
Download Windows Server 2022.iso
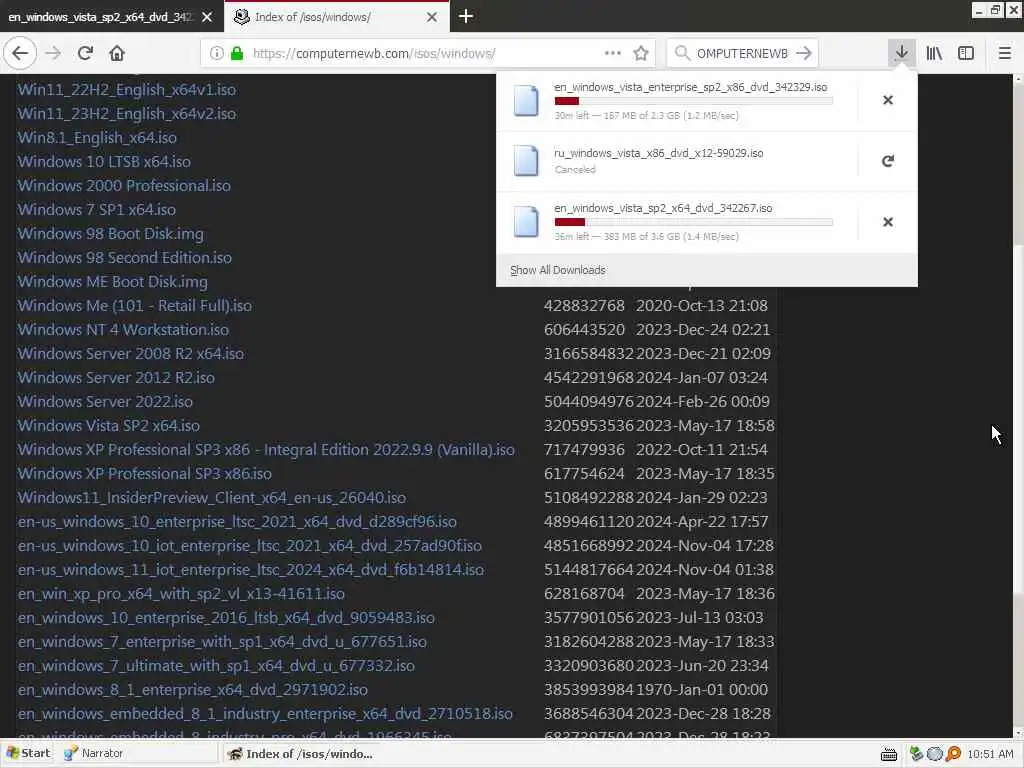coord(105,402)
